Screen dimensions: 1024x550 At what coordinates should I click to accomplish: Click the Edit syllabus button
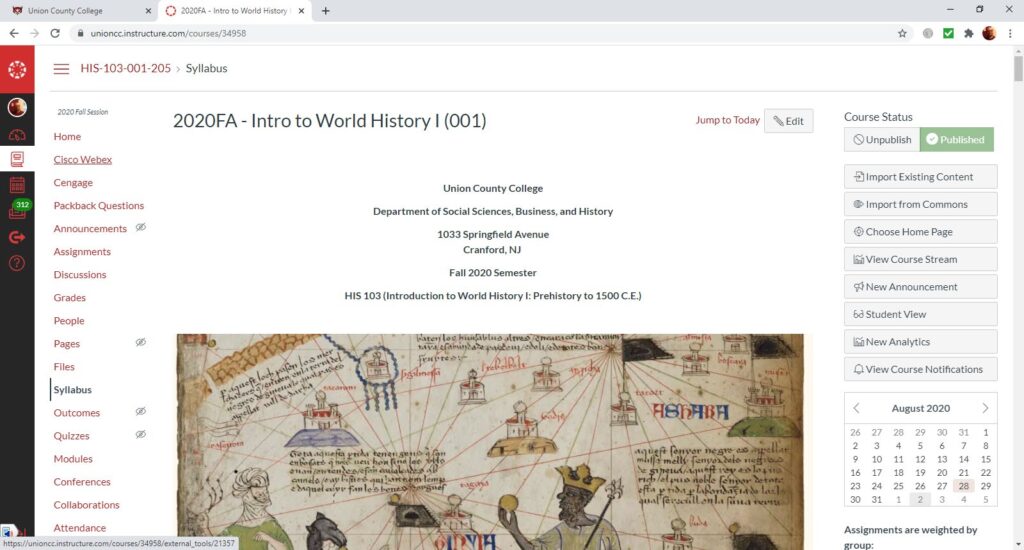click(788, 121)
